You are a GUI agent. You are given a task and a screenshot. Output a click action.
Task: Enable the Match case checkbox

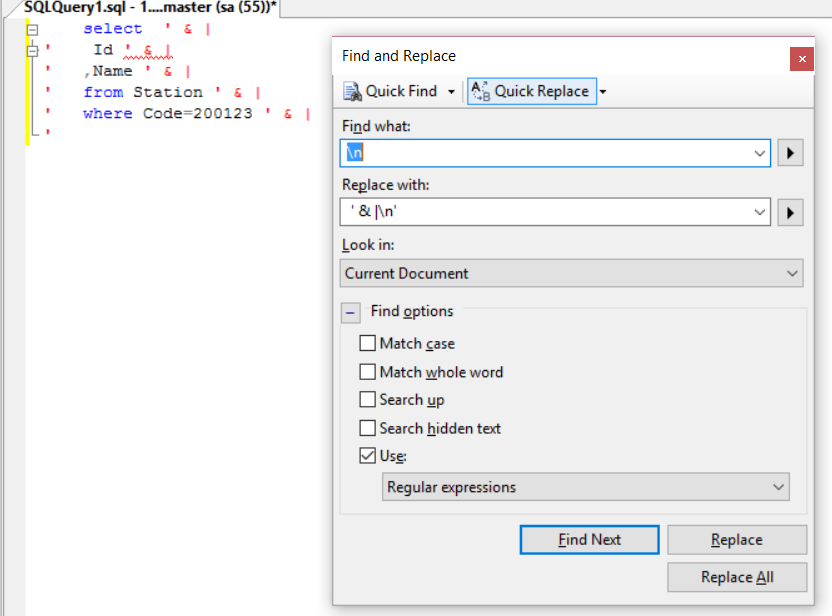click(368, 344)
